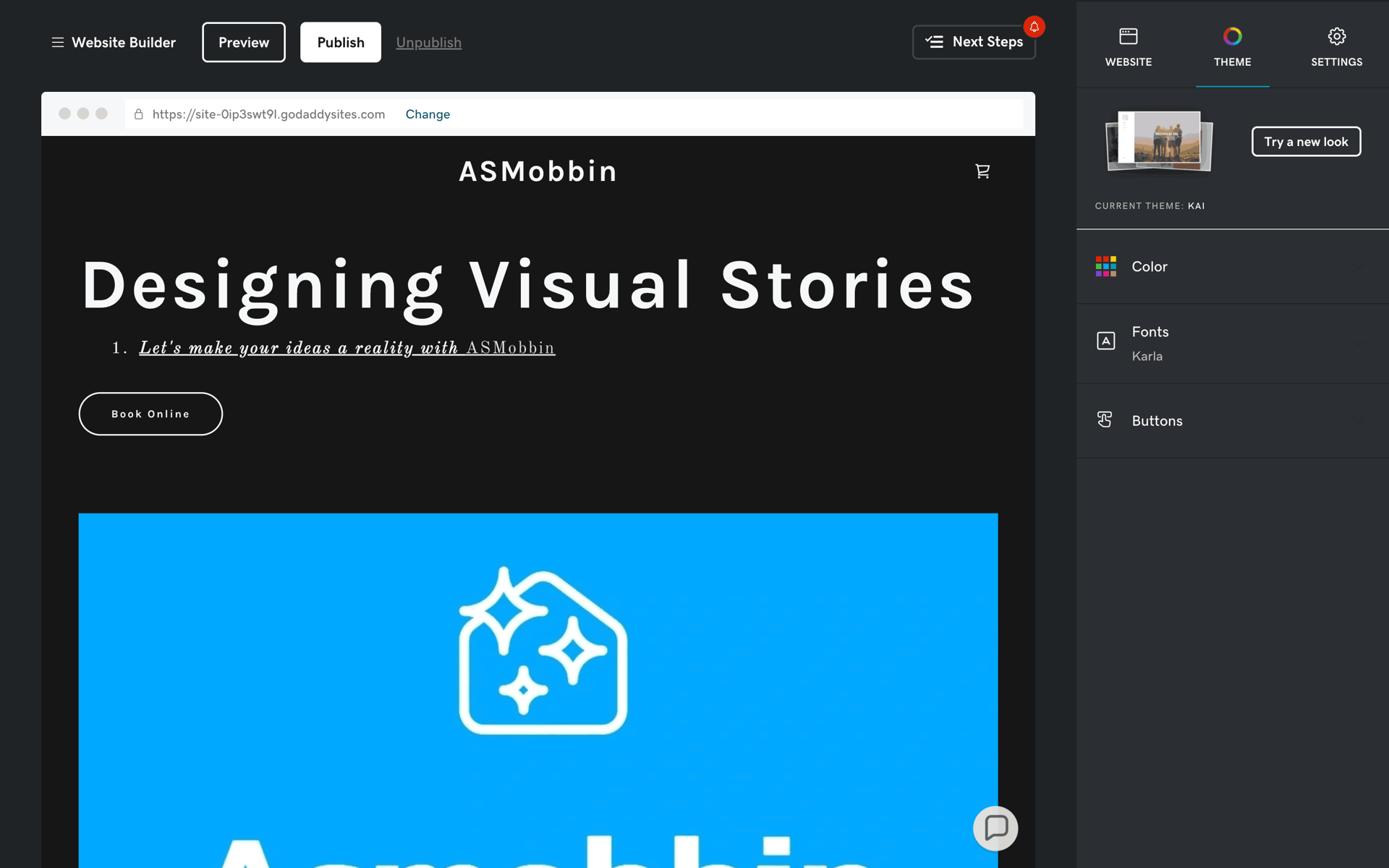Expand the Buttons section
Viewport: 1389px width, 868px height.
1233,421
